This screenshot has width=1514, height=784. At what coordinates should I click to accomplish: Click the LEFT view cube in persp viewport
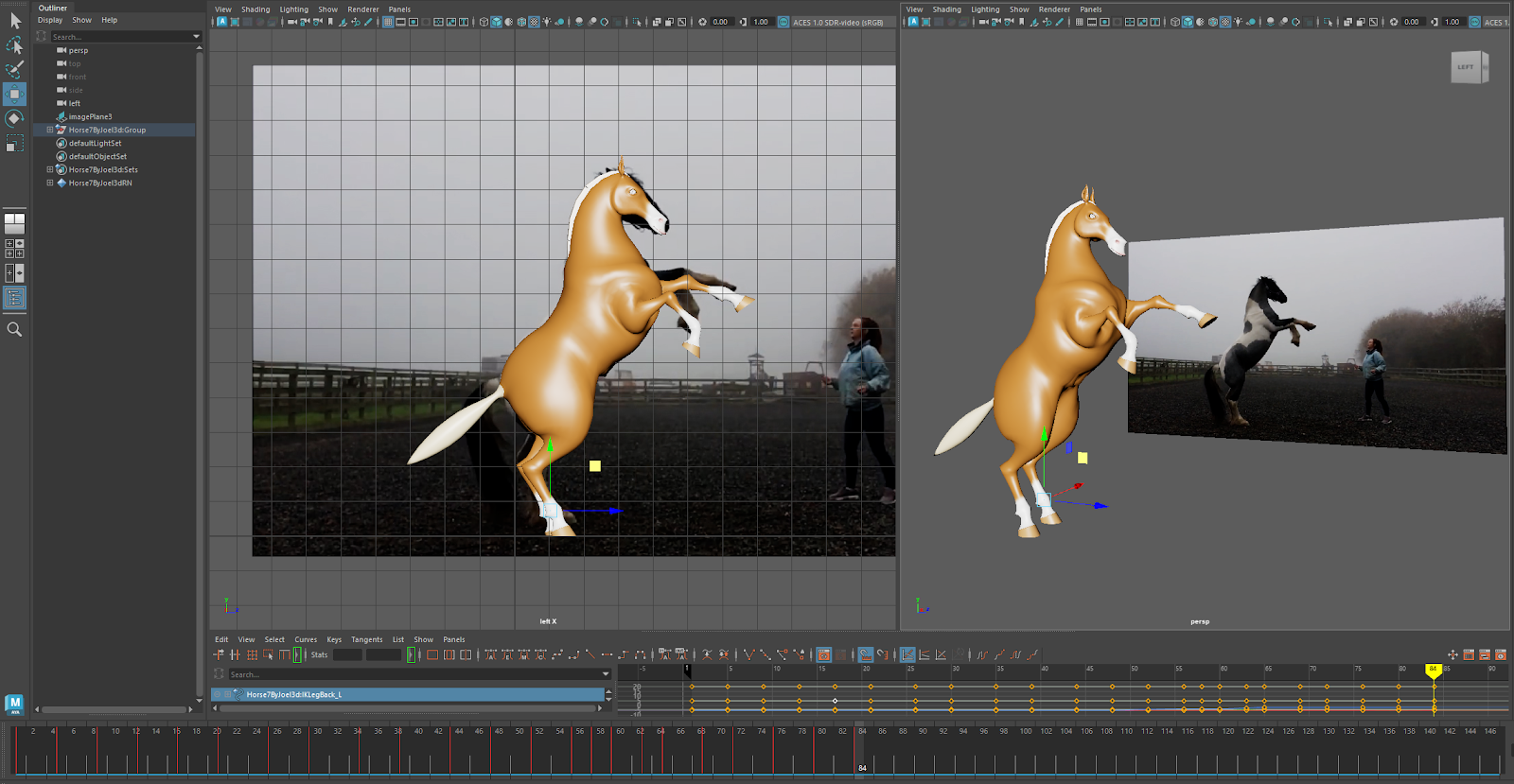[1467, 67]
